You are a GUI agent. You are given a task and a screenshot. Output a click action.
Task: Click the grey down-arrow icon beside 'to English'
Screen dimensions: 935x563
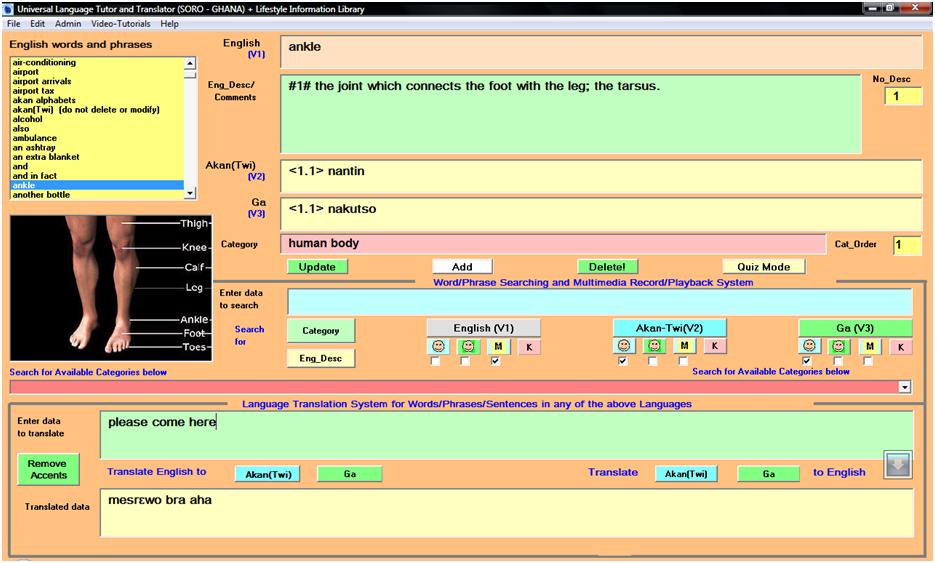coord(898,466)
